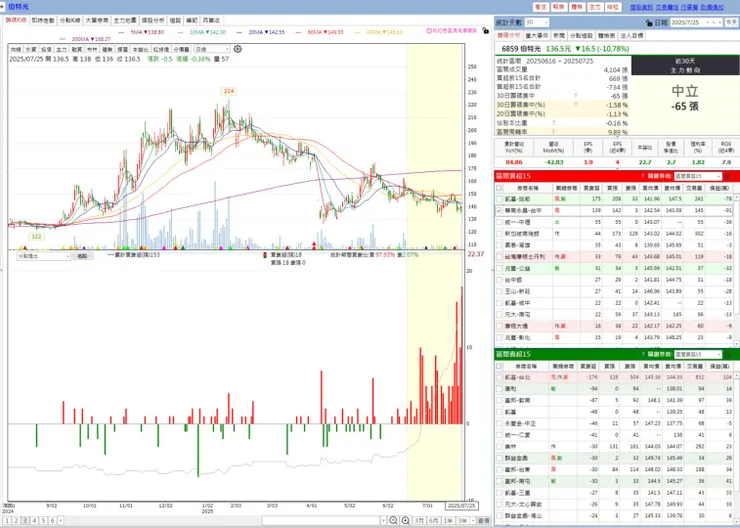Toggle the 本益比 chart toolbar button
Image resolution: width=740 pixels, height=528 pixels.
(x=140, y=49)
